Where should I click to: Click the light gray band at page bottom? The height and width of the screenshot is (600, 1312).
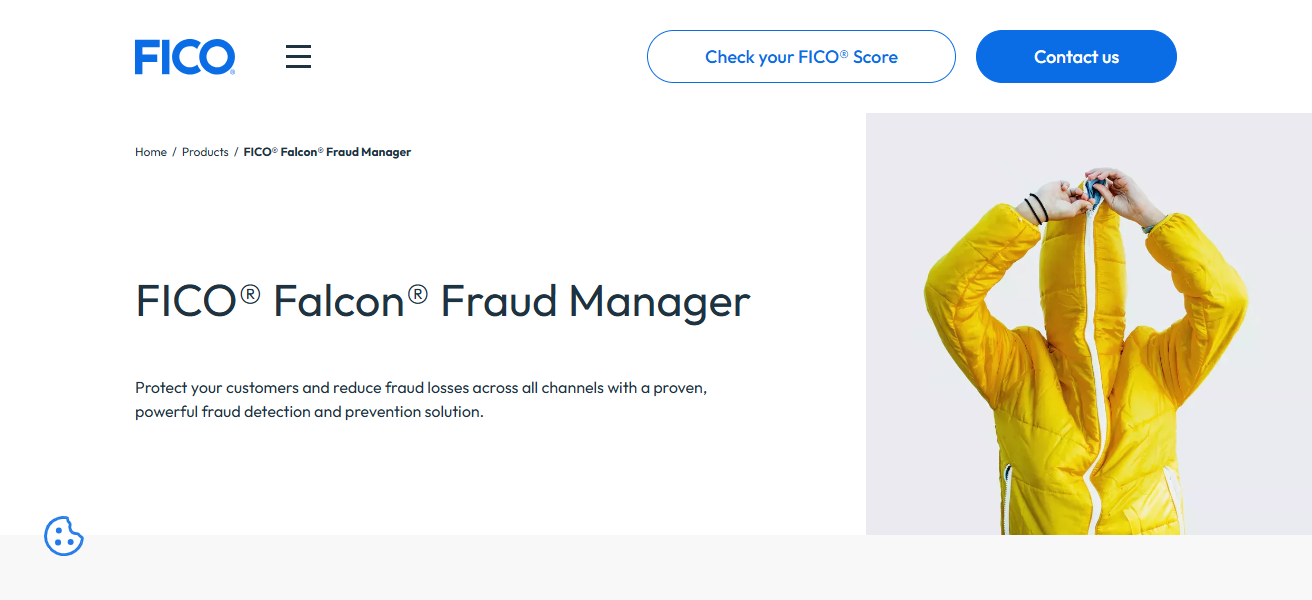coord(656,568)
